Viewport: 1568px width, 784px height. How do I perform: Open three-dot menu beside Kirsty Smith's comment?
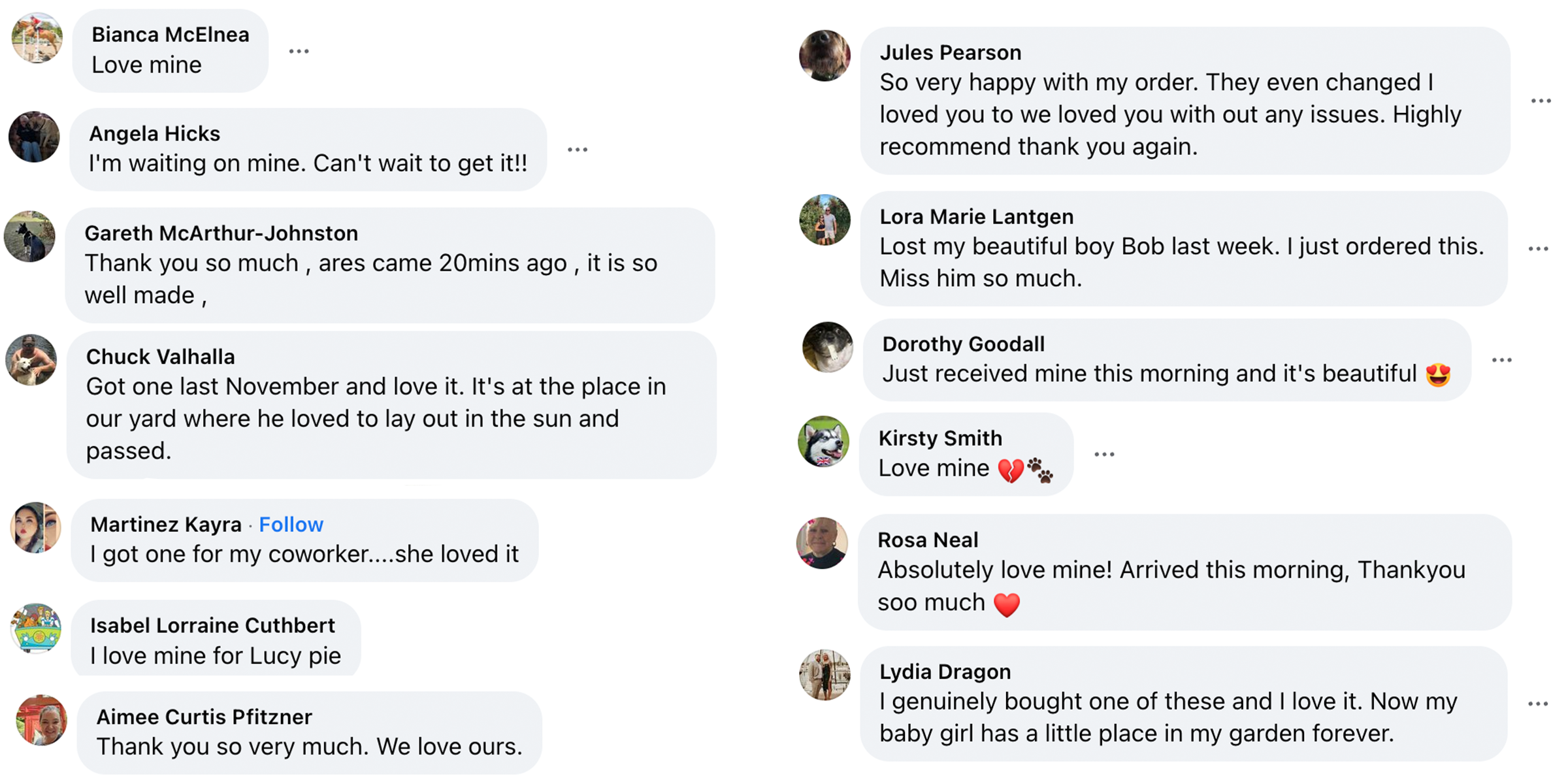tap(1104, 454)
